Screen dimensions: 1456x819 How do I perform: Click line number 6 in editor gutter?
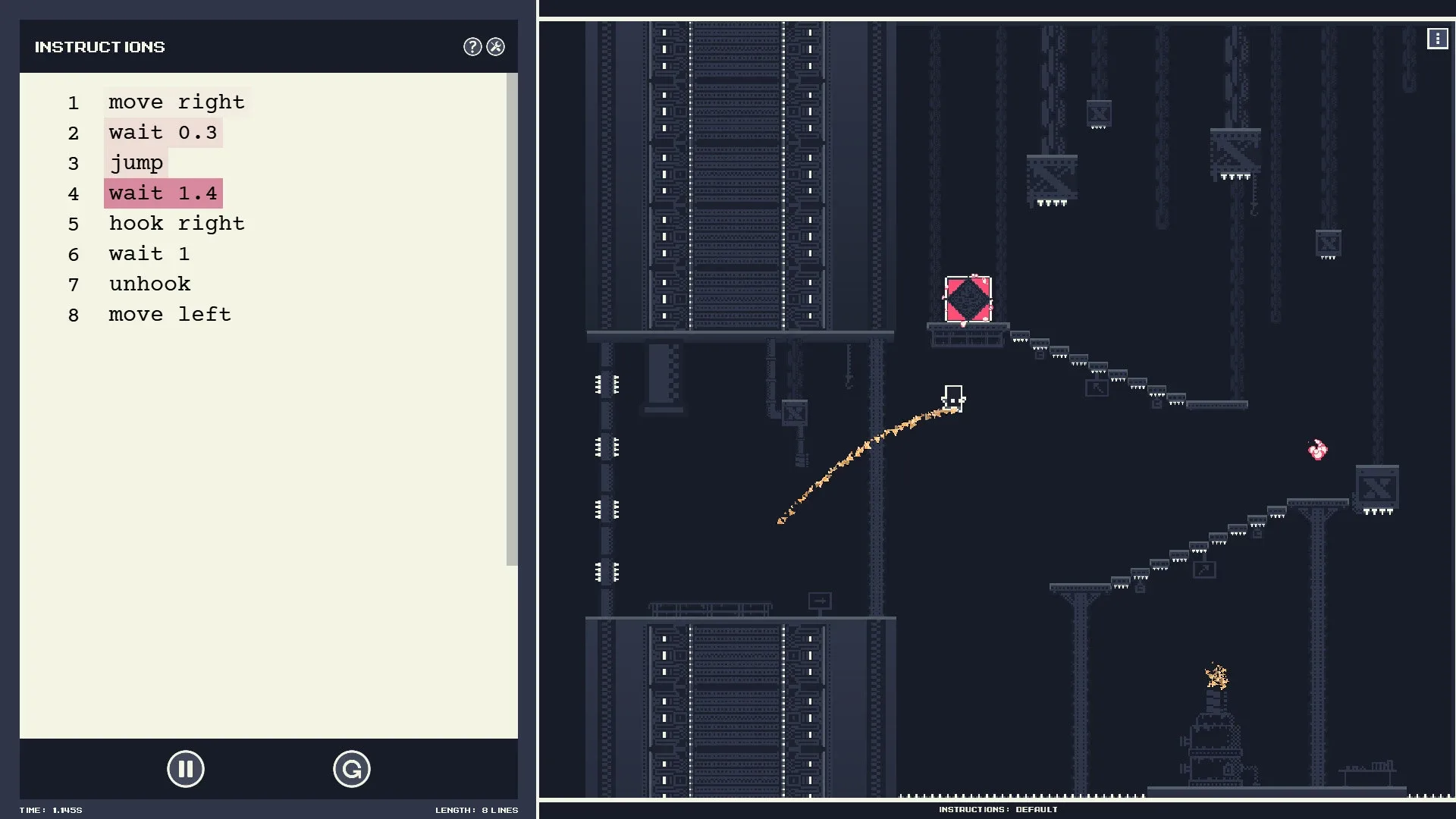click(74, 255)
